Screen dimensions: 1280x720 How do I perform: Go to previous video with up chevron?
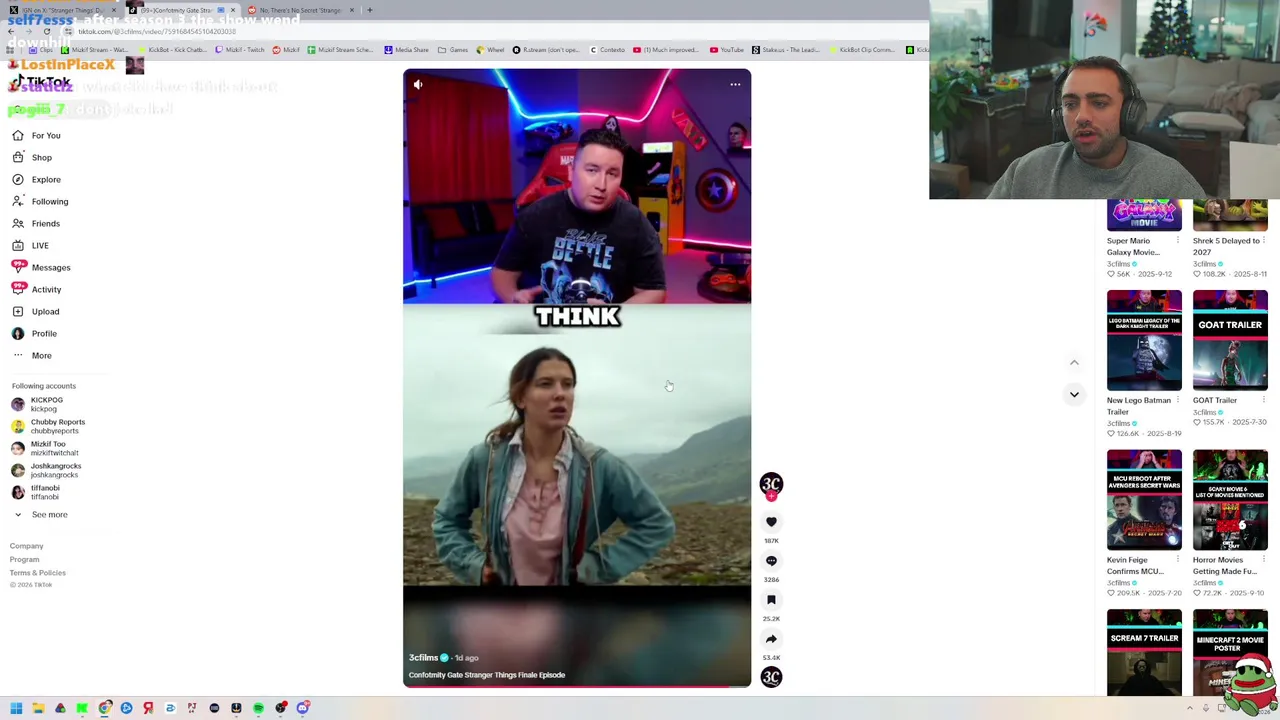pyautogui.click(x=1074, y=363)
